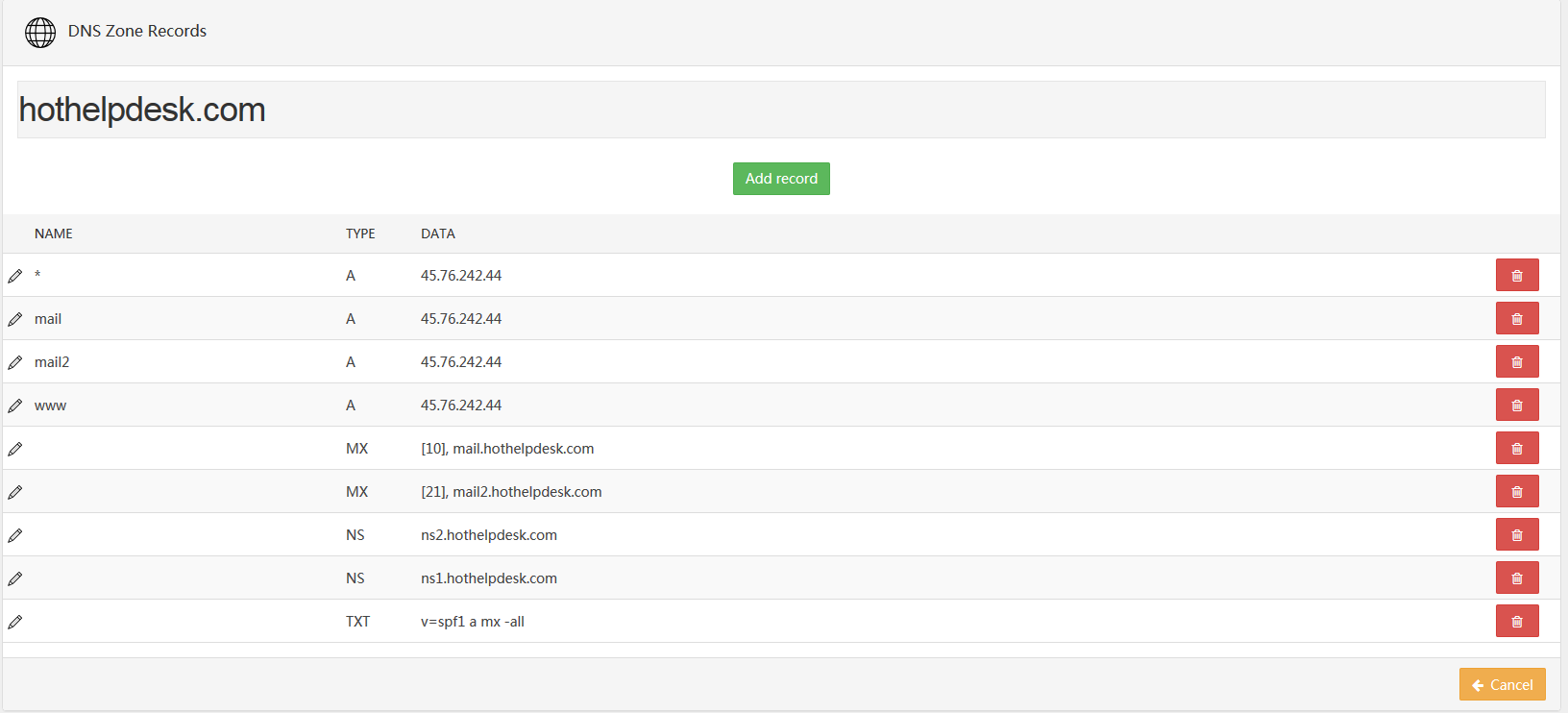Click the NAME column header

point(54,234)
